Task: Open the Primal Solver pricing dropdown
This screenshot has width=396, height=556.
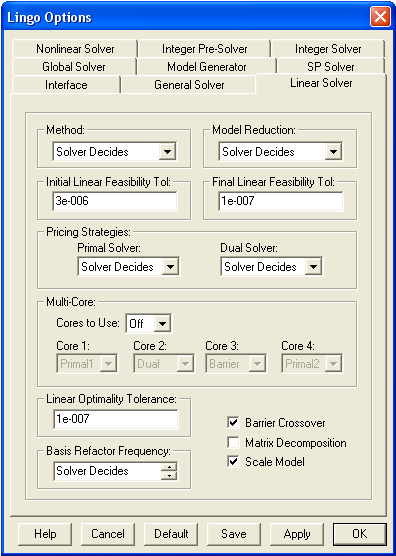Action: [128, 267]
